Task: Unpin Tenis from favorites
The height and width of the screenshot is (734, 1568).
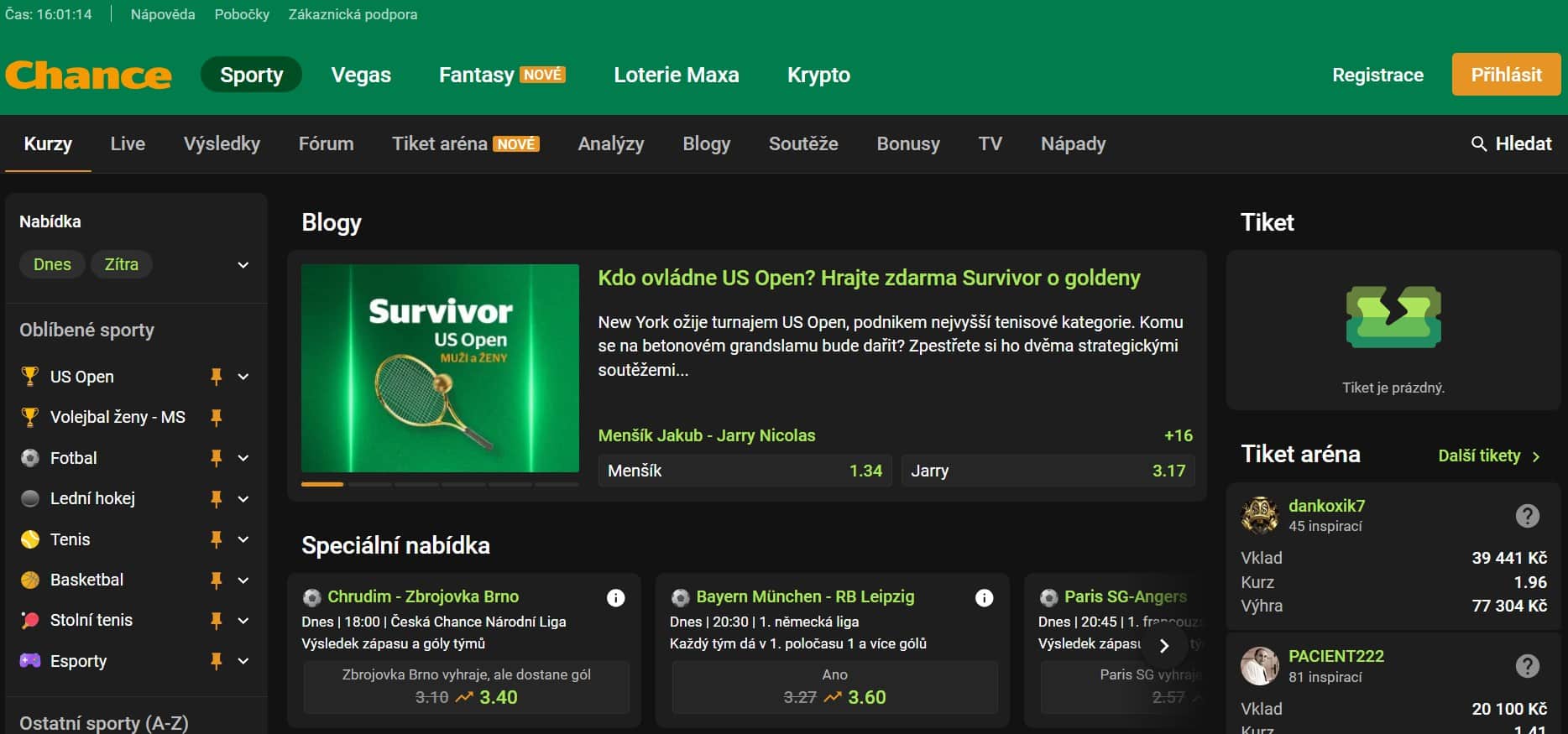Action: pyautogui.click(x=217, y=539)
